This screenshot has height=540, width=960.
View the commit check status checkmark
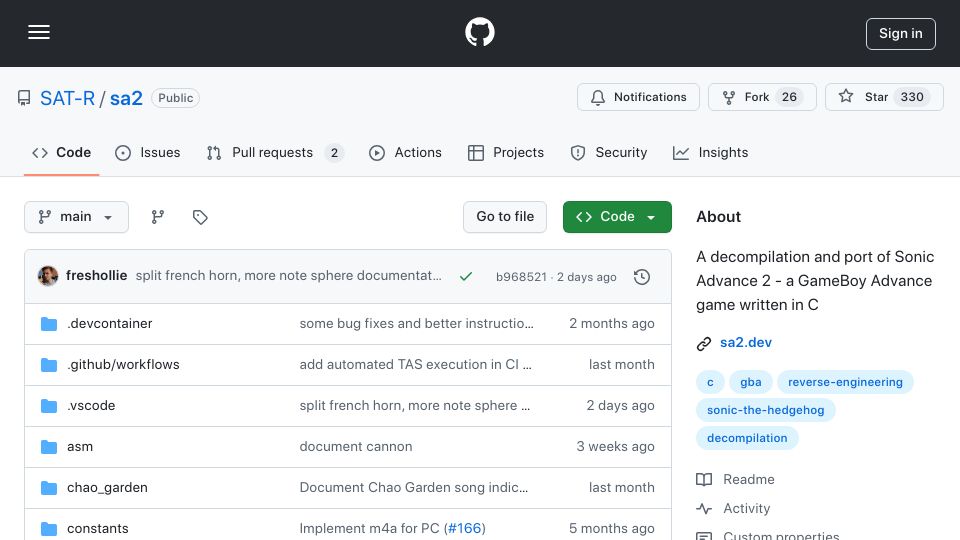pos(466,277)
